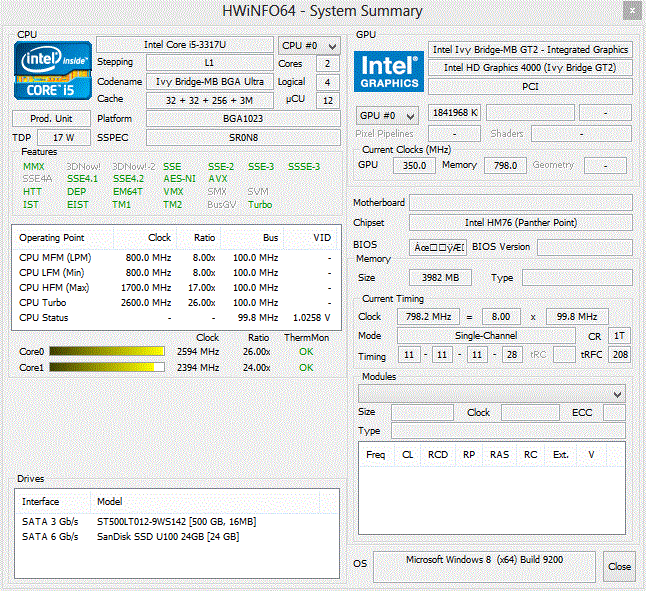Click the Prod. Unit button

coord(51,119)
